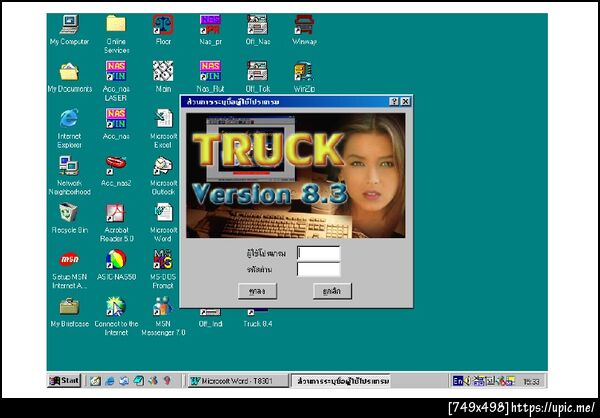
Task: Select the Microsoft Excel shortcut icon
Action: (x=163, y=118)
